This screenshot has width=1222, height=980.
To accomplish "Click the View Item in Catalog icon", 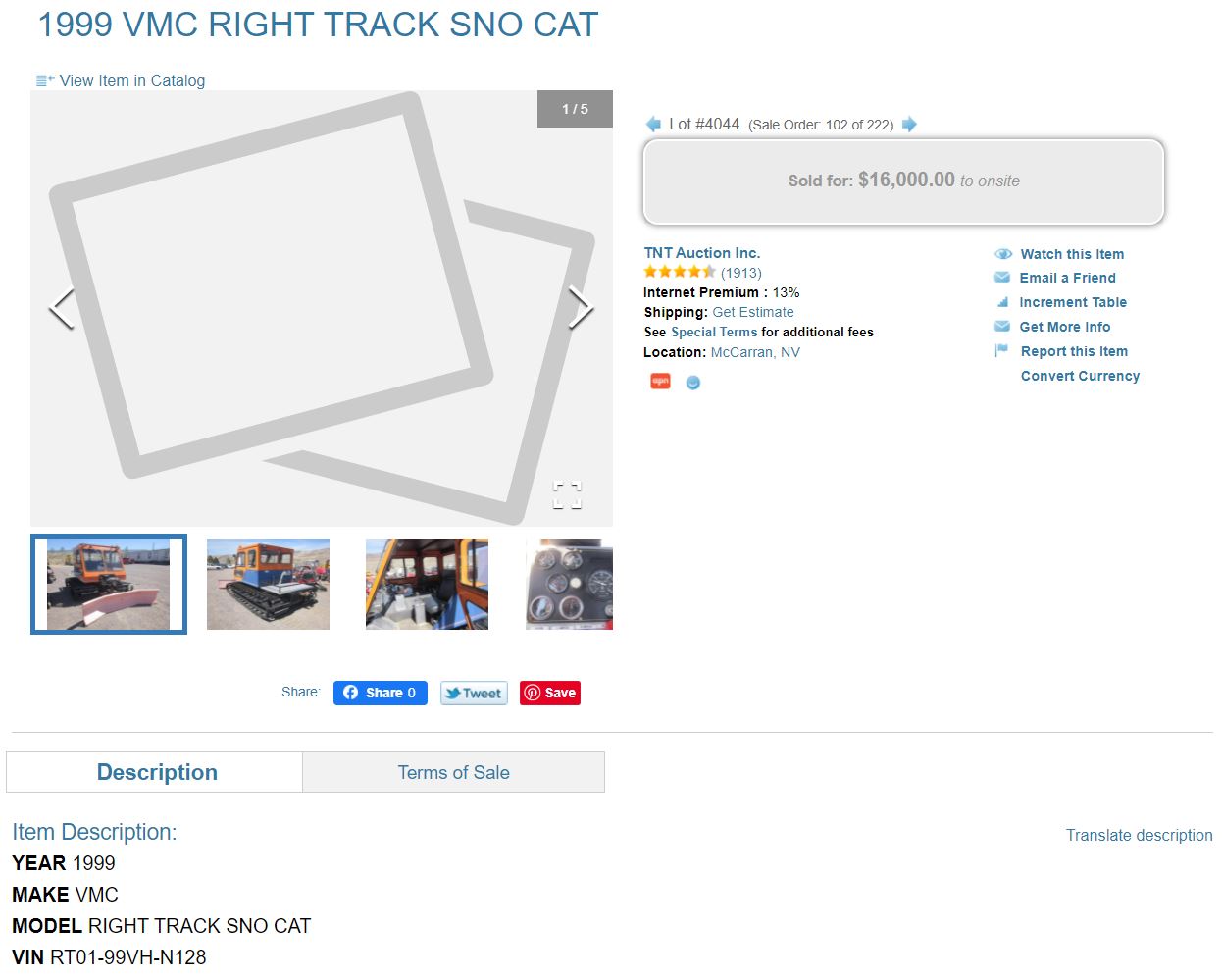I will [45, 80].
